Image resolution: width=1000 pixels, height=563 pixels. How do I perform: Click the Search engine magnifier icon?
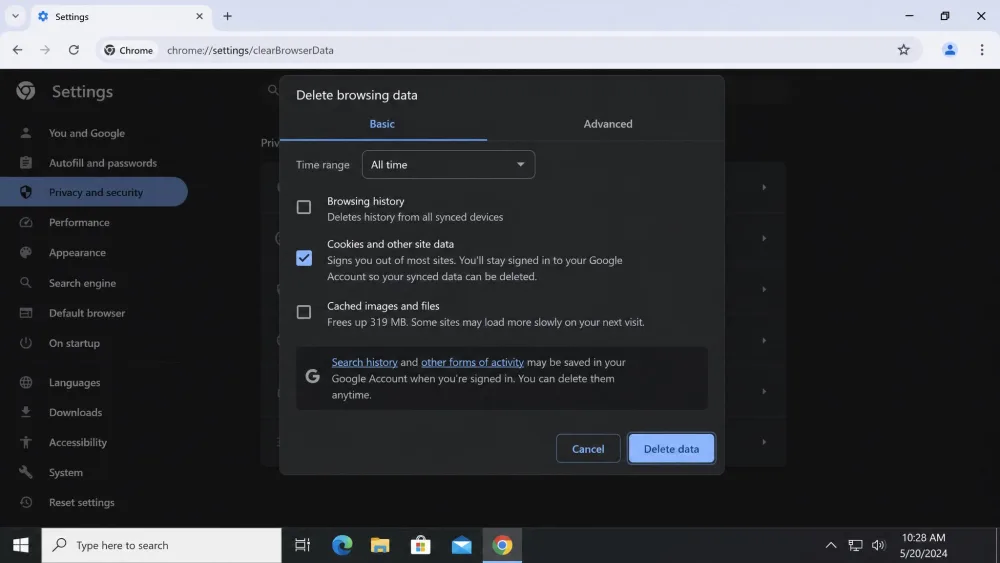tap(26, 282)
